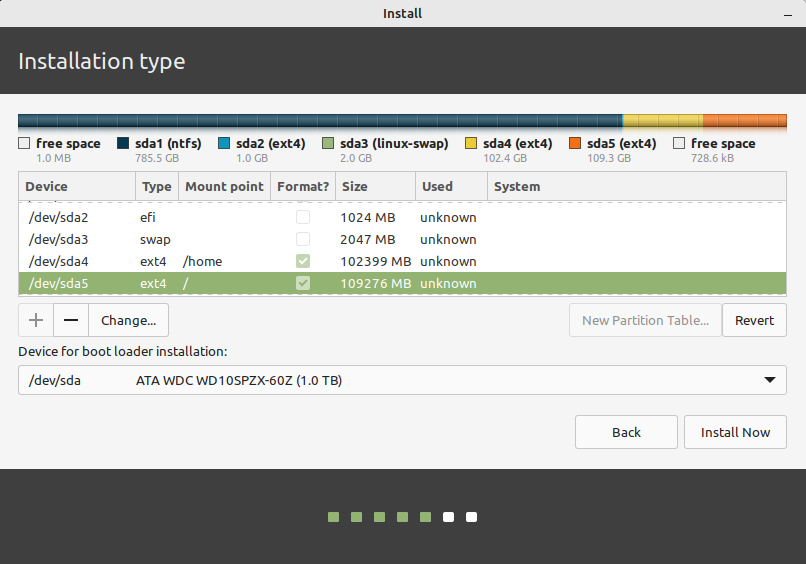Toggle format checkbox for /dev/sda3
The image size is (806, 564).
tap(303, 240)
